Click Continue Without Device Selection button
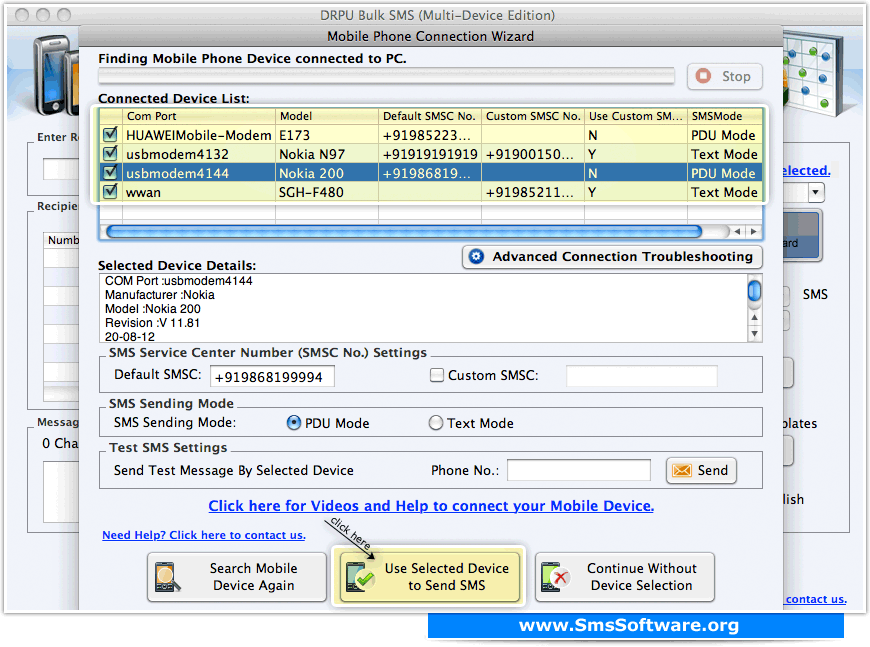This screenshot has width=870, height=647. tap(625, 577)
